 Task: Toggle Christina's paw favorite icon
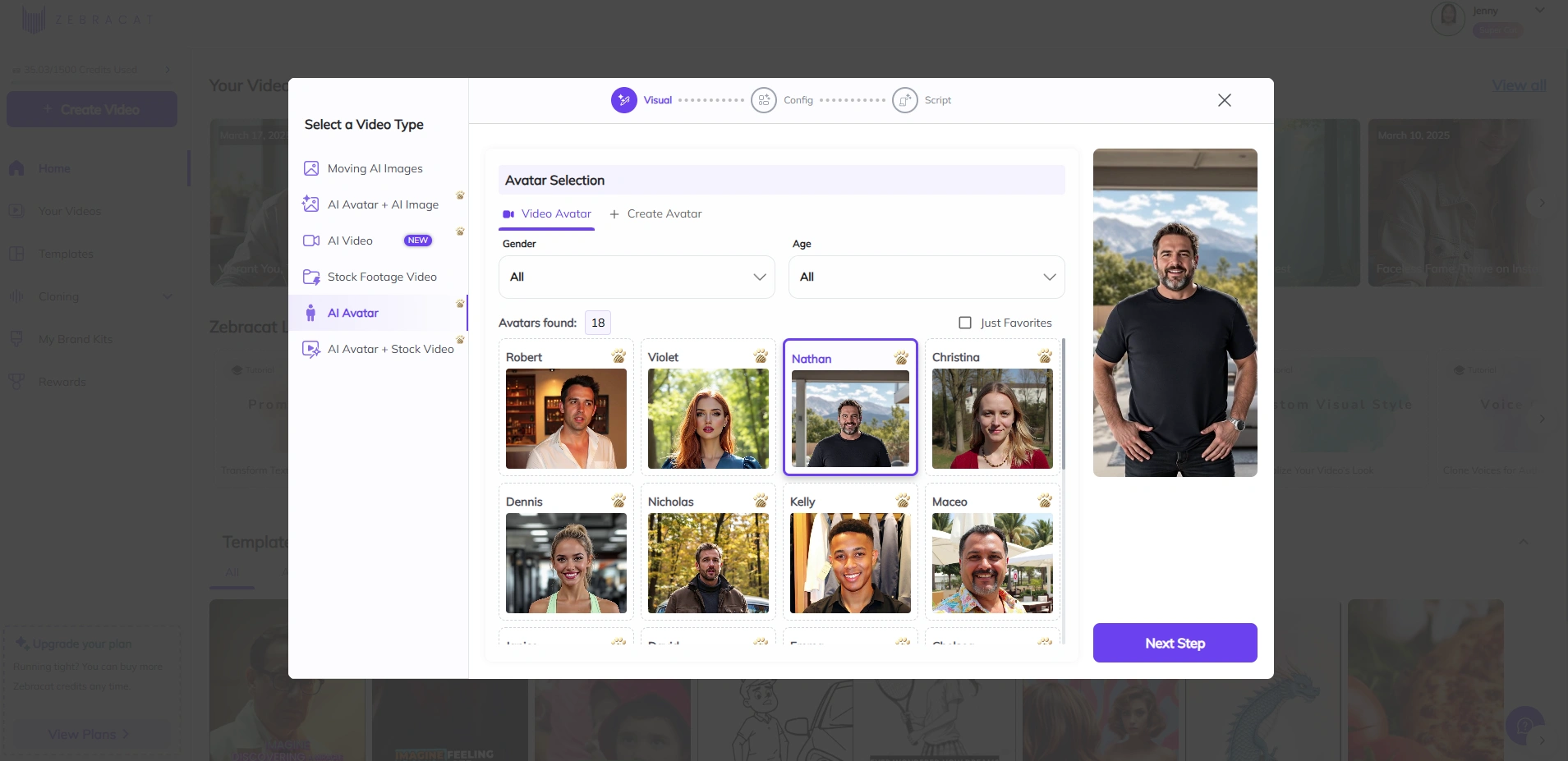pos(1045,356)
